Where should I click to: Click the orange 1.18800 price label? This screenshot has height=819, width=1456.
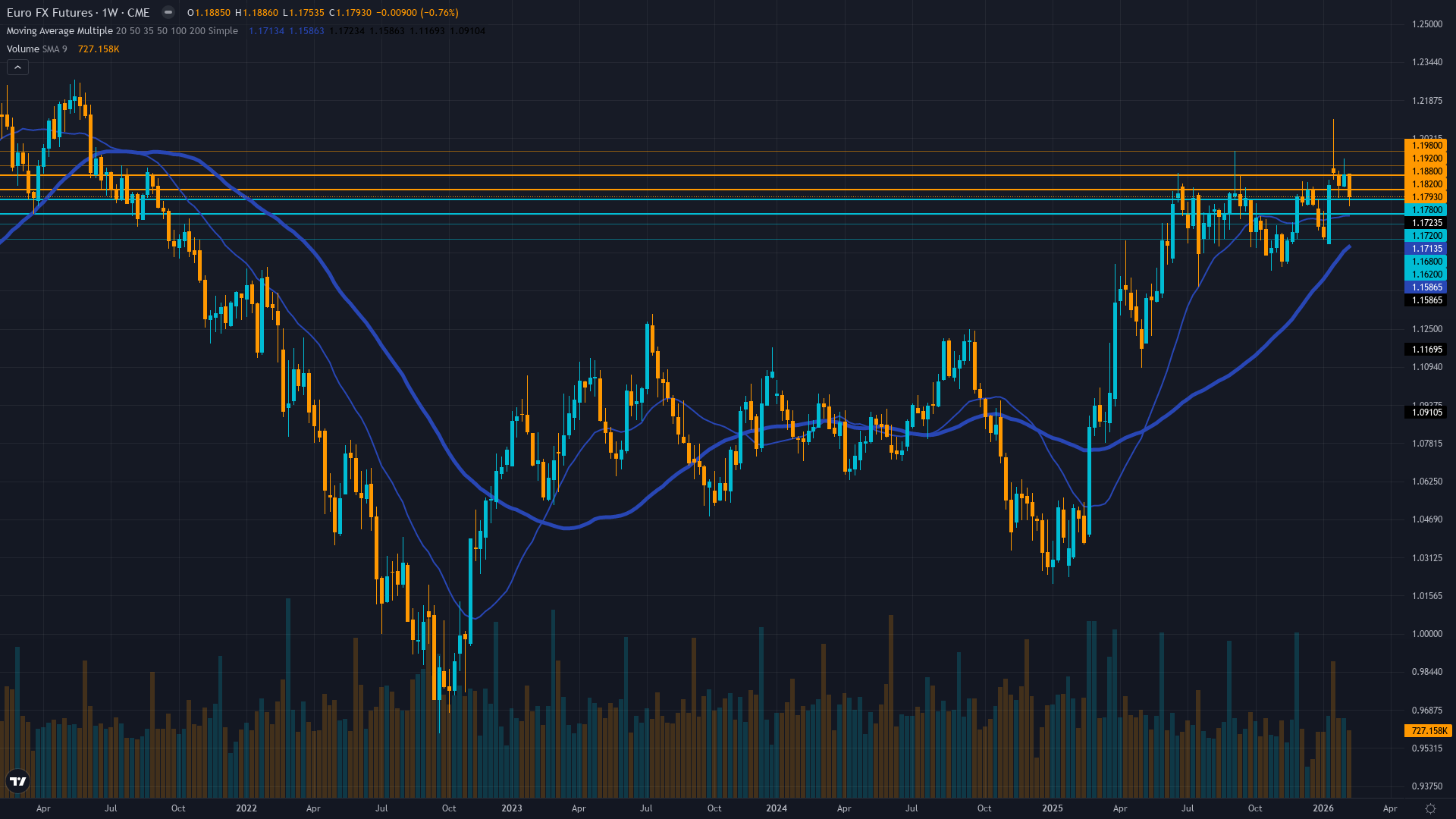tap(1426, 171)
